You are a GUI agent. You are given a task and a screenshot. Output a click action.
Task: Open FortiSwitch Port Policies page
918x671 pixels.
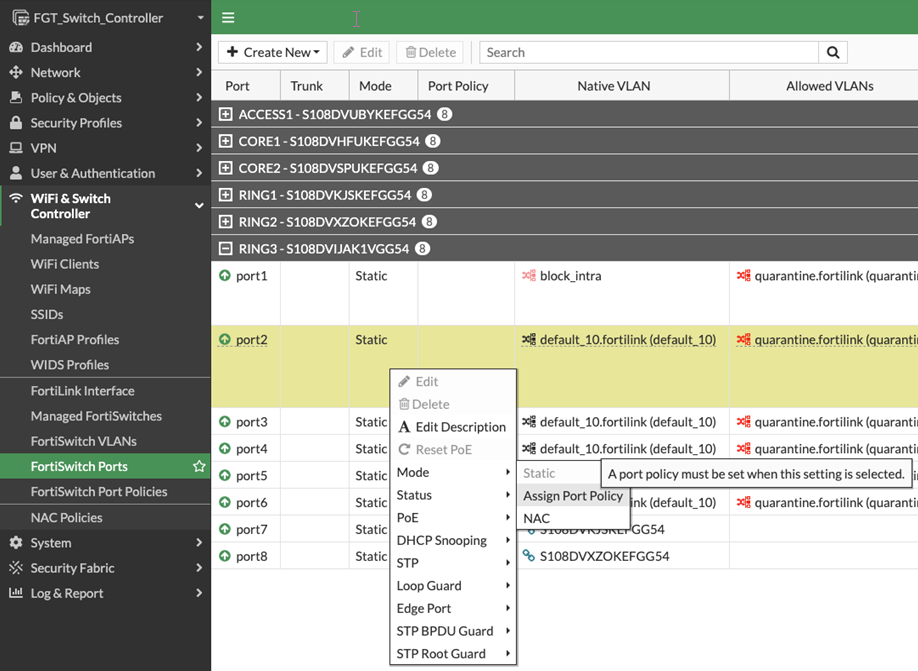point(99,492)
